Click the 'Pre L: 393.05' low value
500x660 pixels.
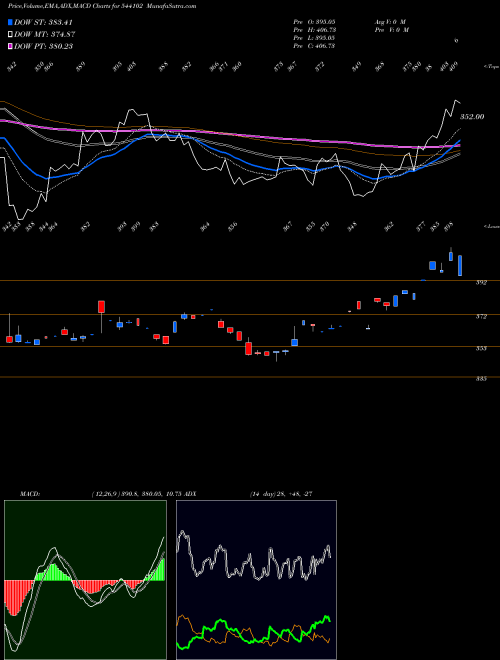click(314, 38)
